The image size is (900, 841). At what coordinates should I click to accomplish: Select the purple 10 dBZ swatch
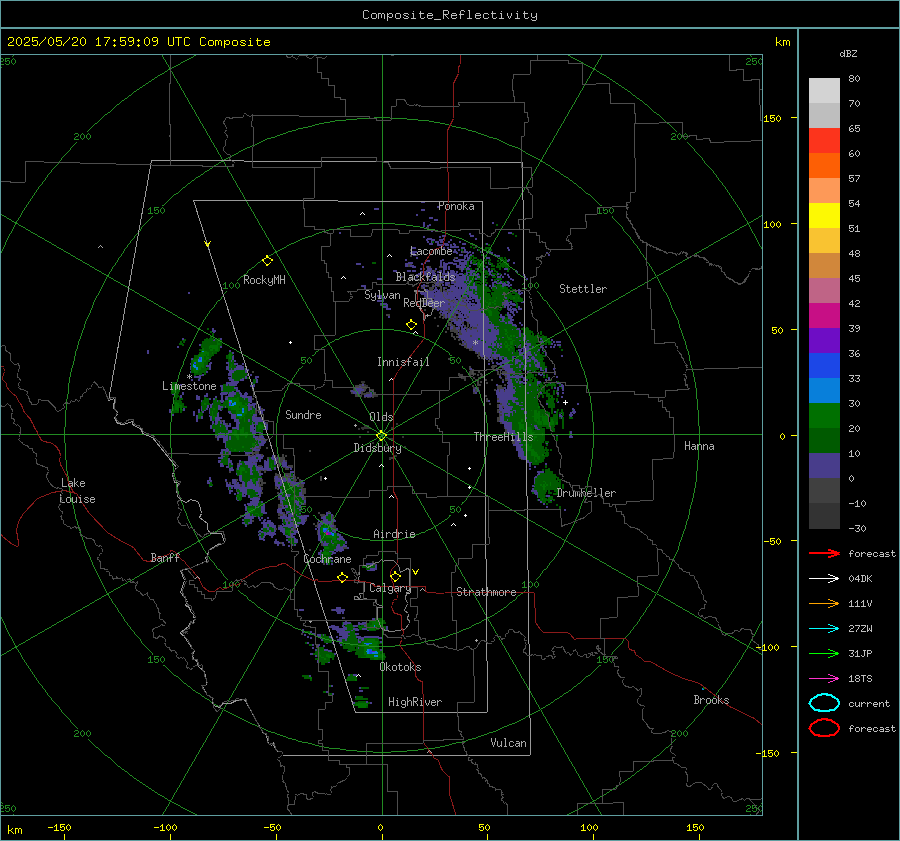(x=824, y=465)
